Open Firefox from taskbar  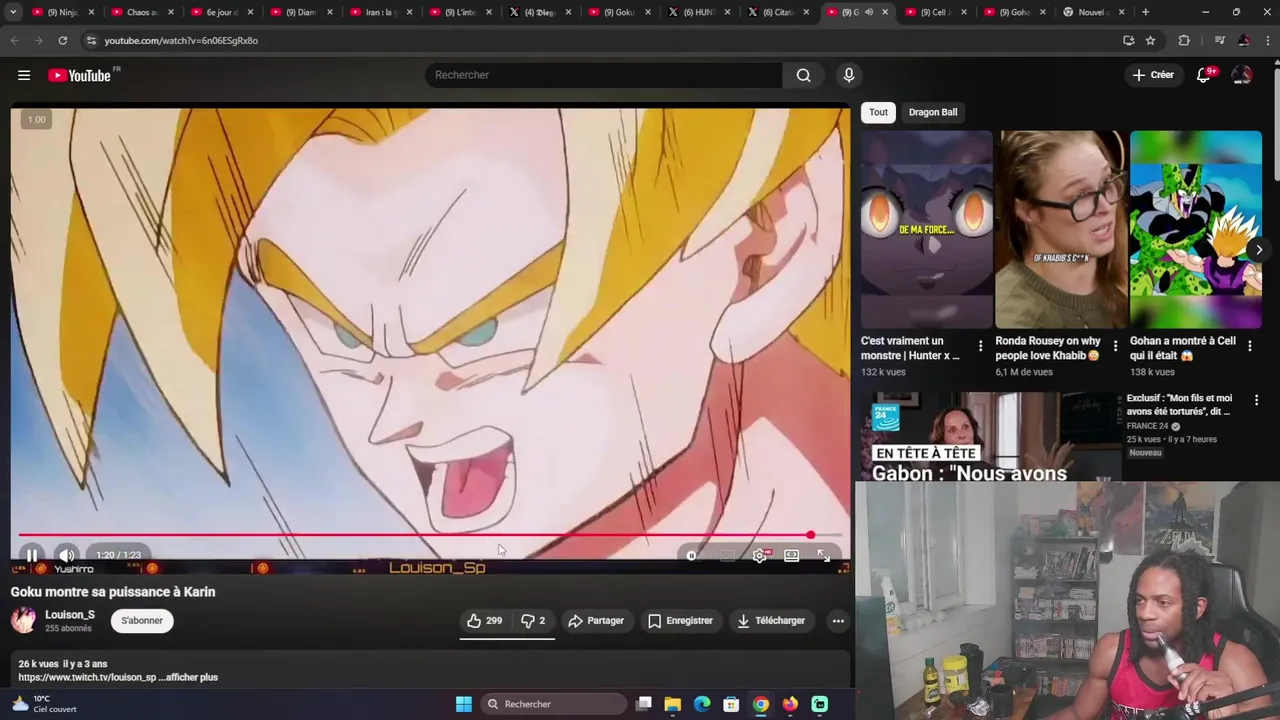pos(790,704)
